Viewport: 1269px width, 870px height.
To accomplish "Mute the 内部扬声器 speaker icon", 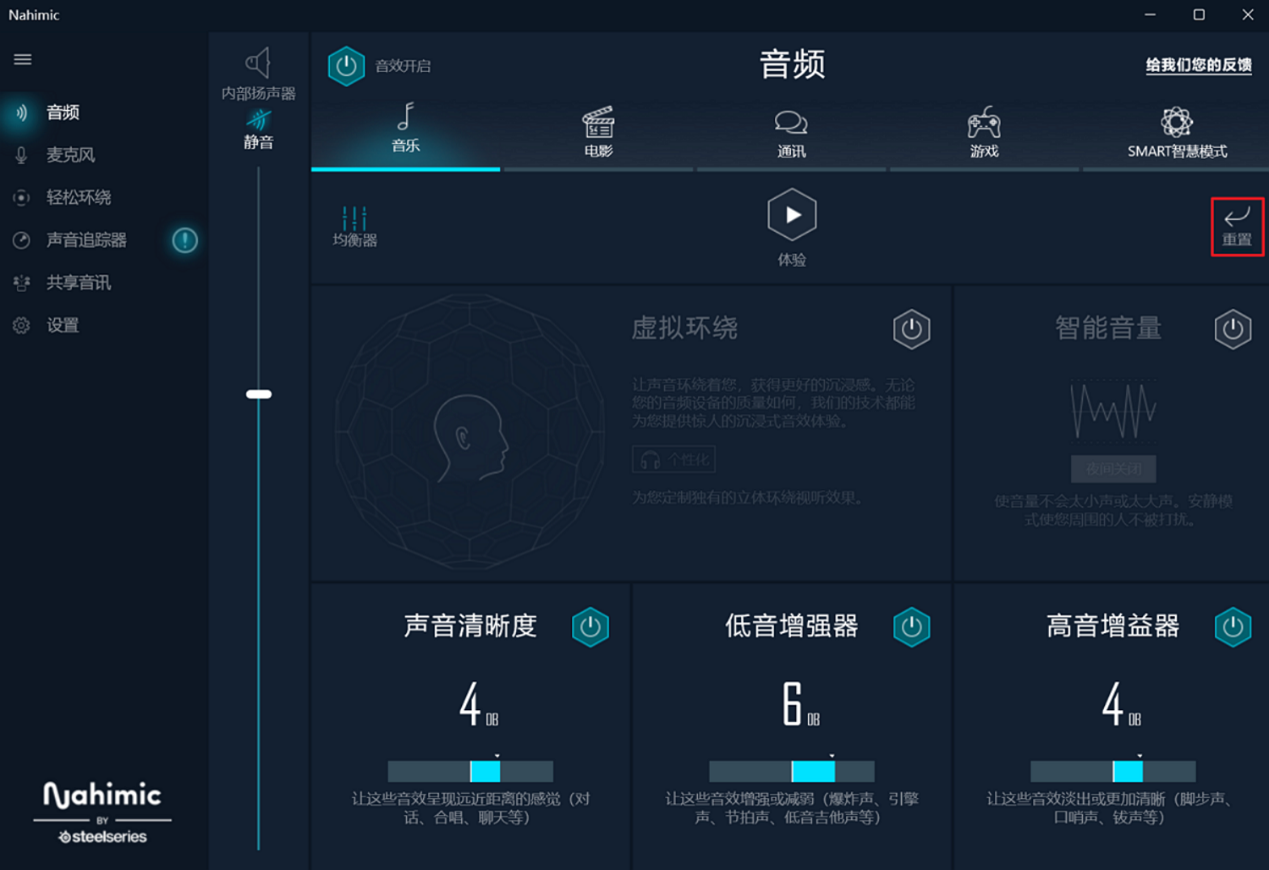I will pos(258,64).
